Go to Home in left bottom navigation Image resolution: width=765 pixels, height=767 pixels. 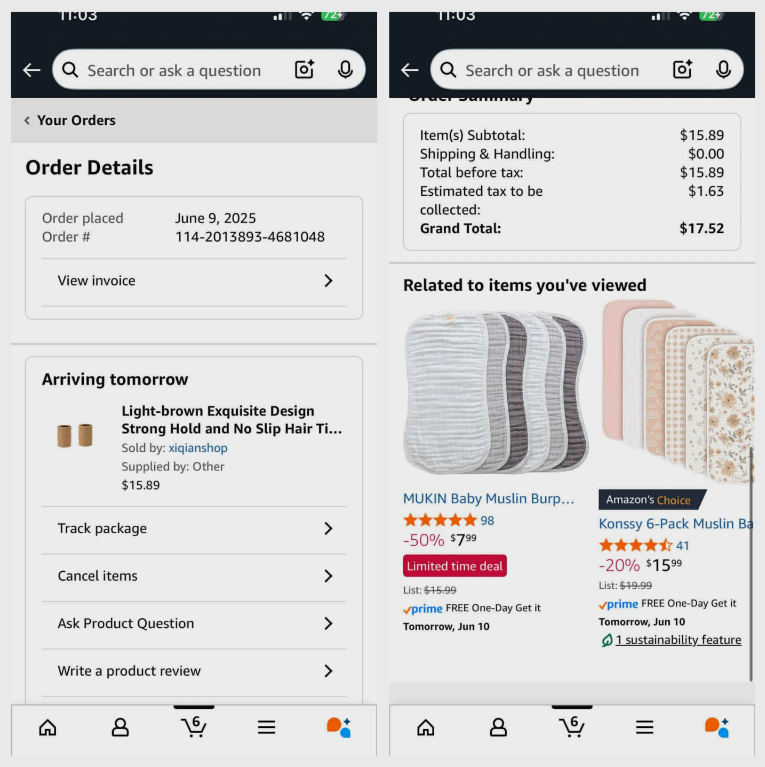coord(47,727)
